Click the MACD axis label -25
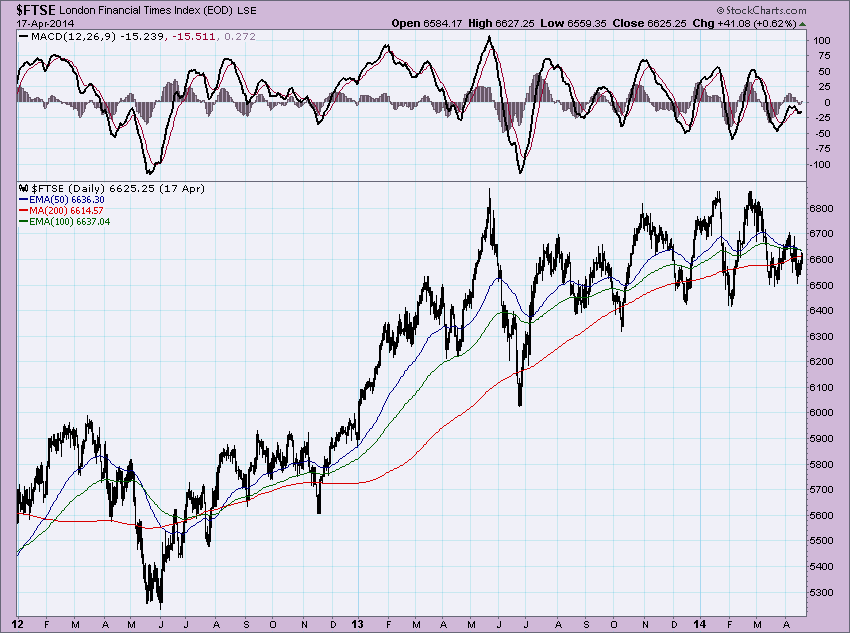The height and width of the screenshot is (633, 850). point(822,118)
